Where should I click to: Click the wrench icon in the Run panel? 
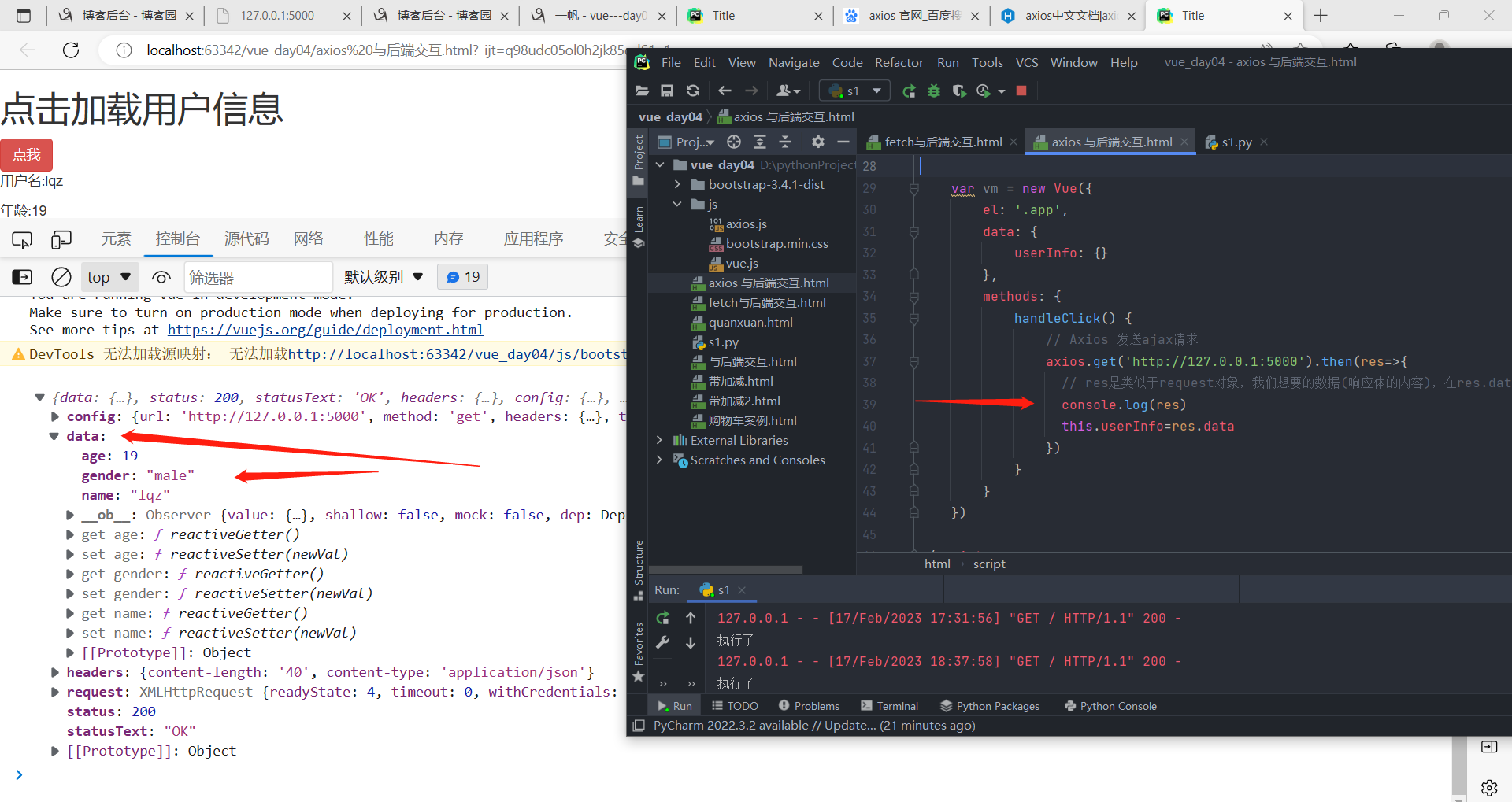pos(663,642)
